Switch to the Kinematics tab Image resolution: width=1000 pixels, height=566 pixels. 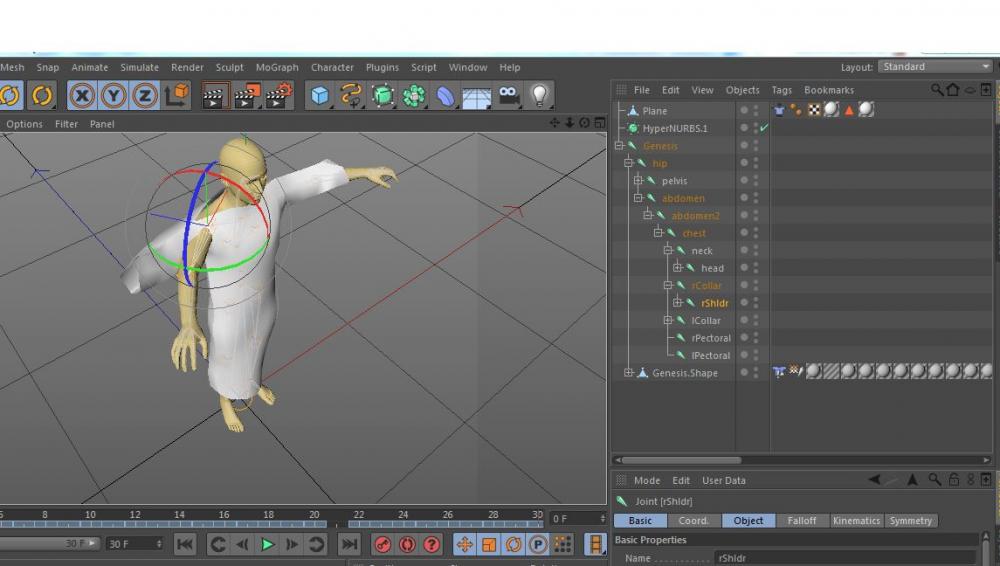click(x=856, y=521)
